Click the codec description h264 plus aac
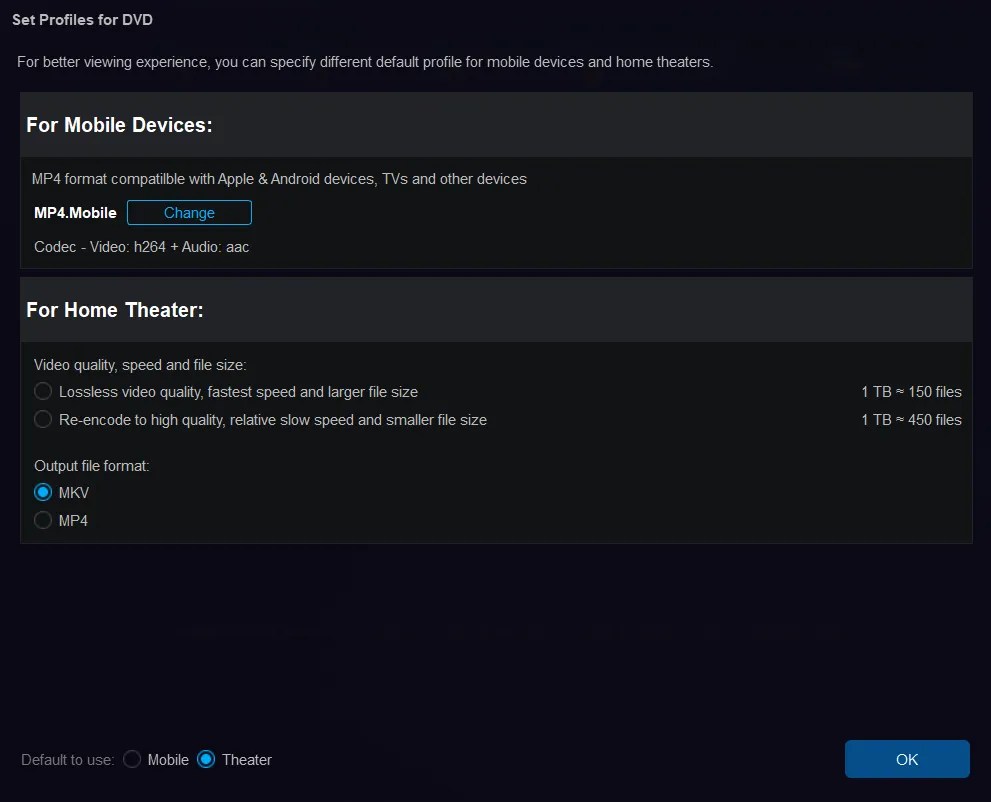This screenshot has height=802, width=991. click(x=141, y=246)
